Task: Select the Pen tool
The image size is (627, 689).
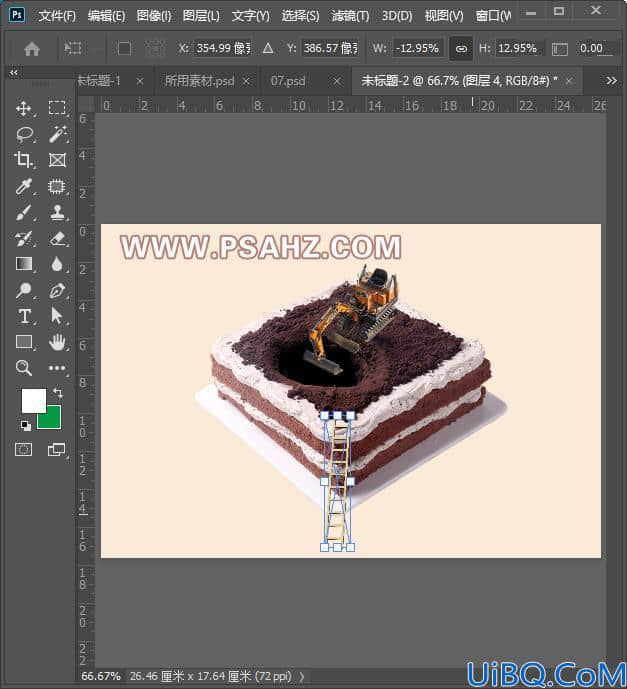Action: tap(57, 290)
